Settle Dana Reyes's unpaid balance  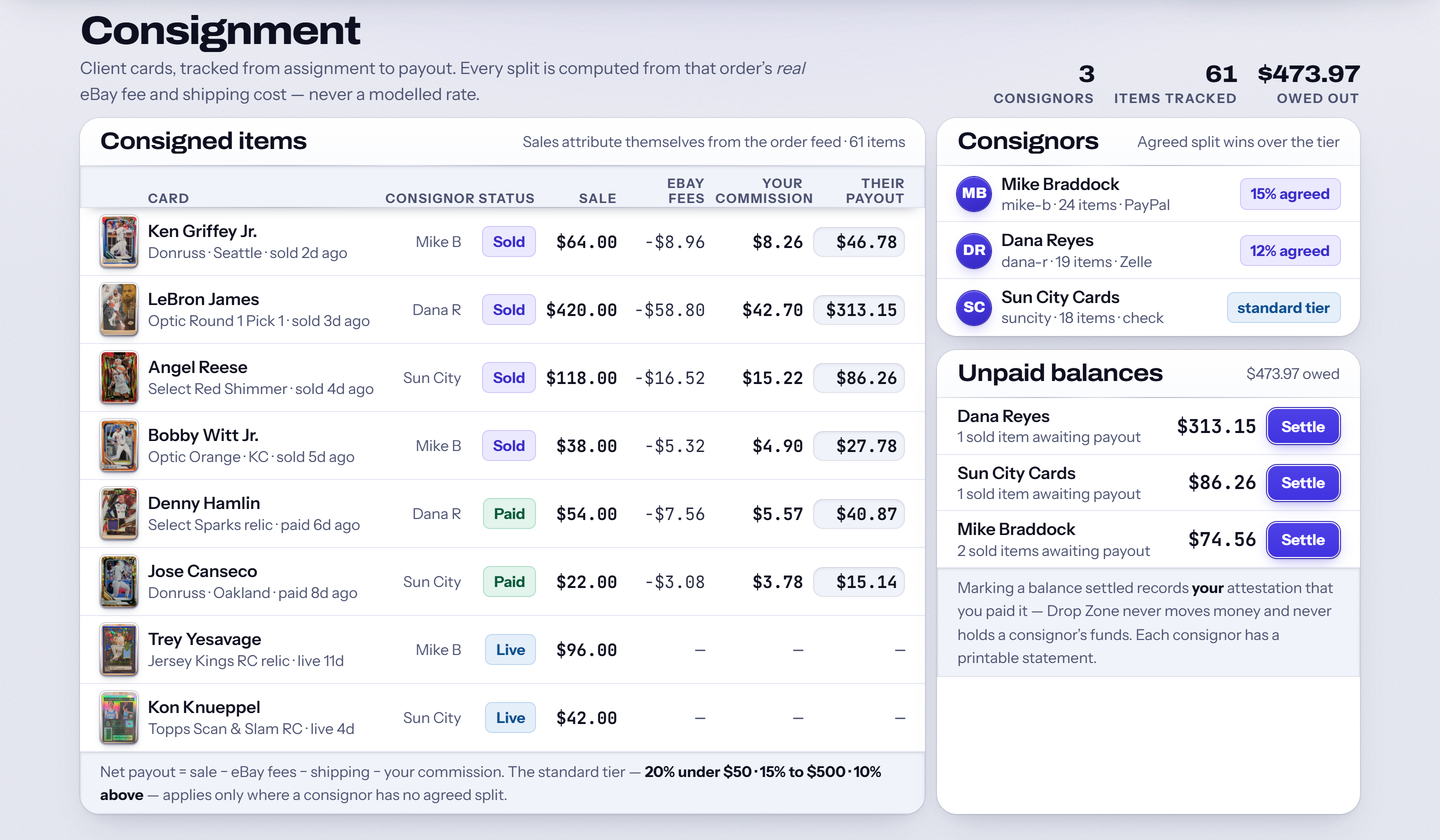click(1303, 426)
